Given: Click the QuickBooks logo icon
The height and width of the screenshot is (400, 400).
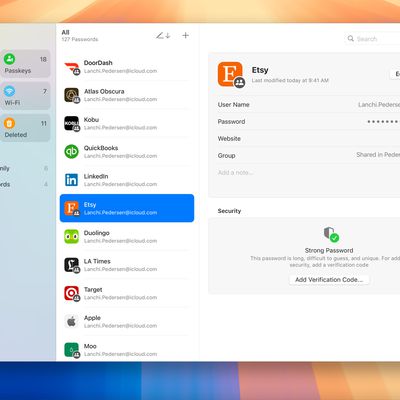Looking at the screenshot, I should [x=72, y=152].
